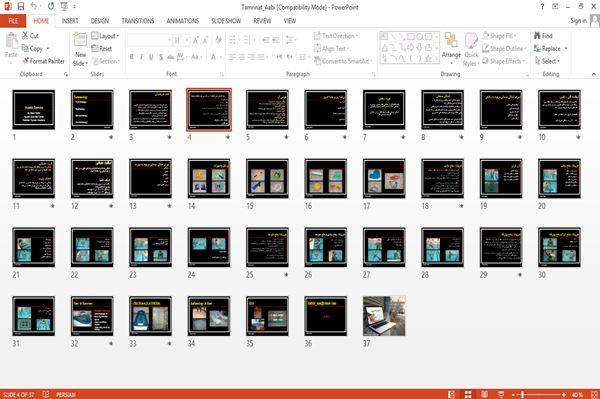The height and width of the screenshot is (399, 600).
Task: Click the Reset slide button
Action: (x=102, y=49)
